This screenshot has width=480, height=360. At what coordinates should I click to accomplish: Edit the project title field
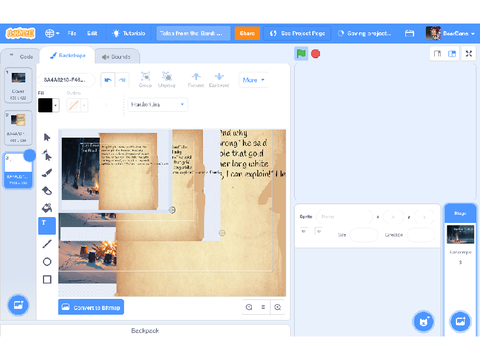click(x=193, y=33)
